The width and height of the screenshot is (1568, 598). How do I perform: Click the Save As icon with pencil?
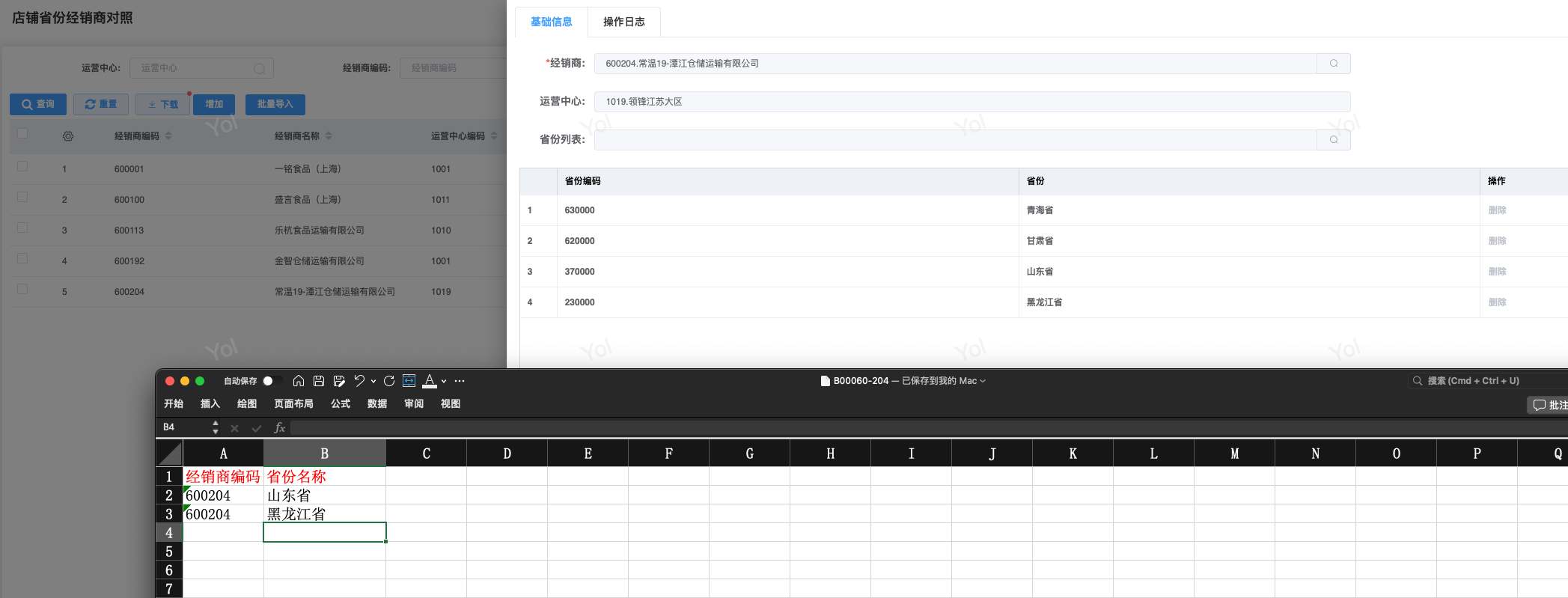coord(339,381)
